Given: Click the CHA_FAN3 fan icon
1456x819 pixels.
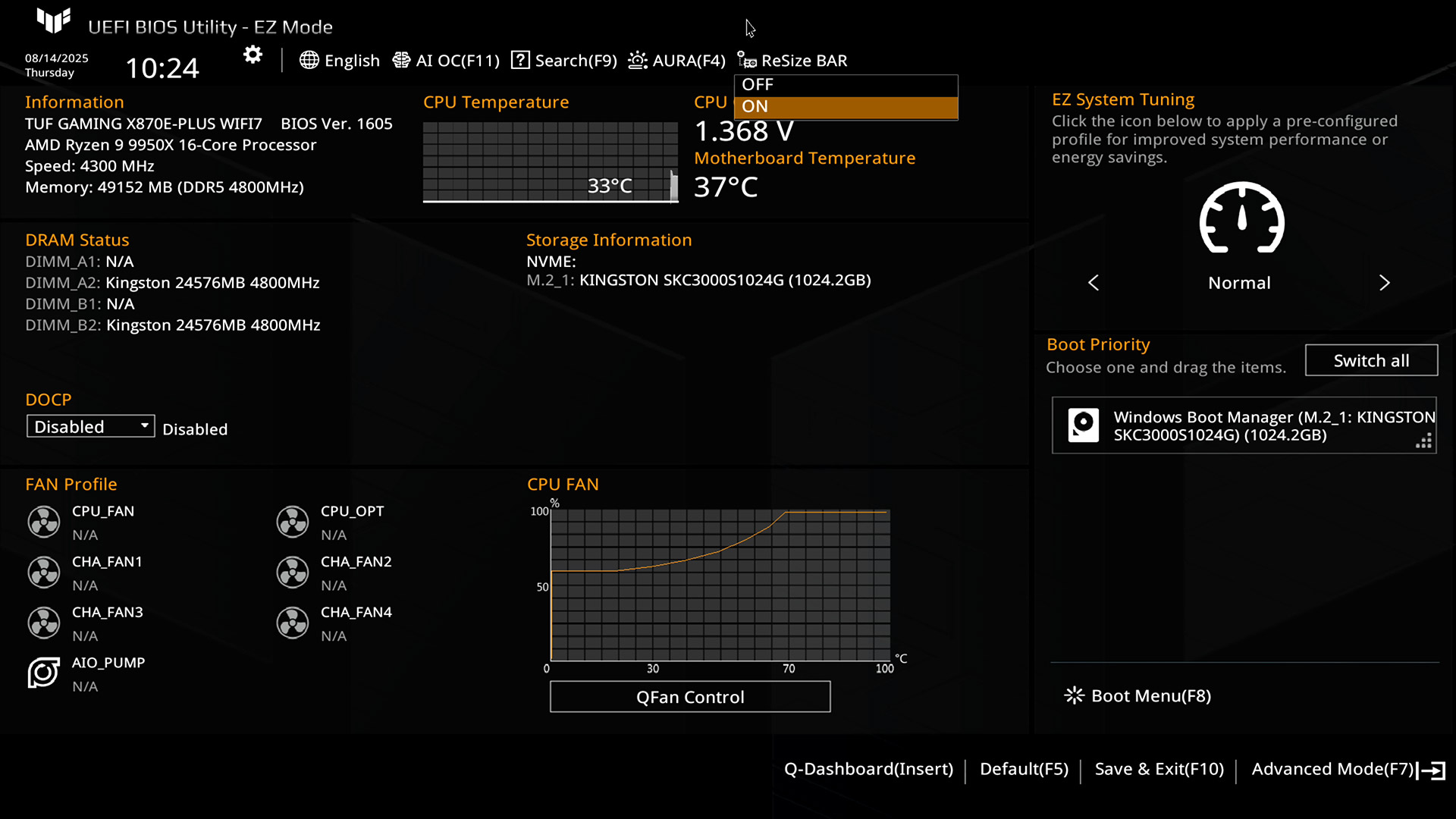Looking at the screenshot, I should point(44,623).
